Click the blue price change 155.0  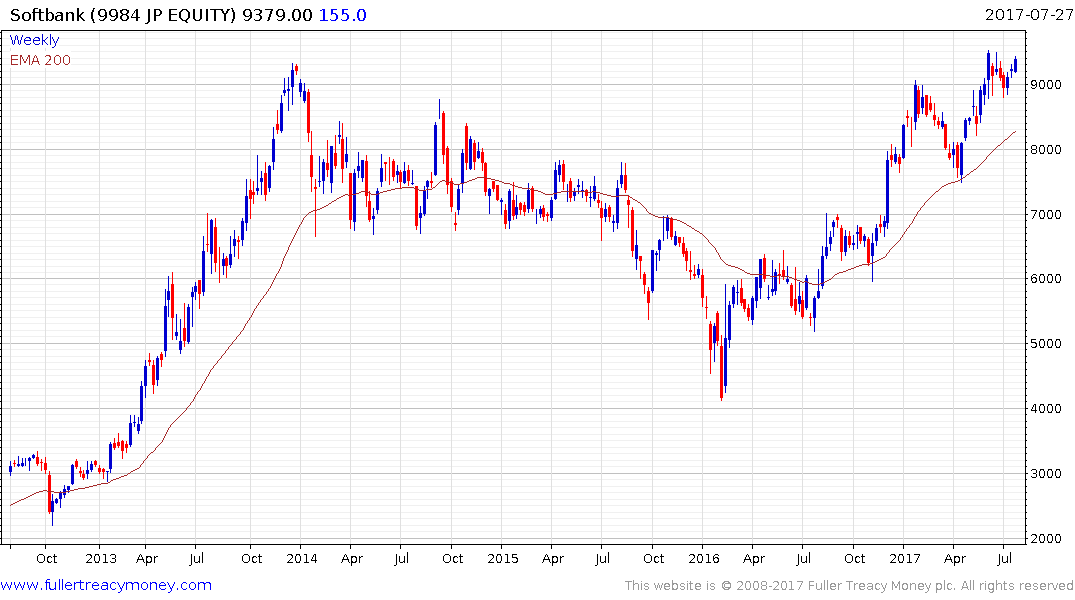tap(343, 15)
